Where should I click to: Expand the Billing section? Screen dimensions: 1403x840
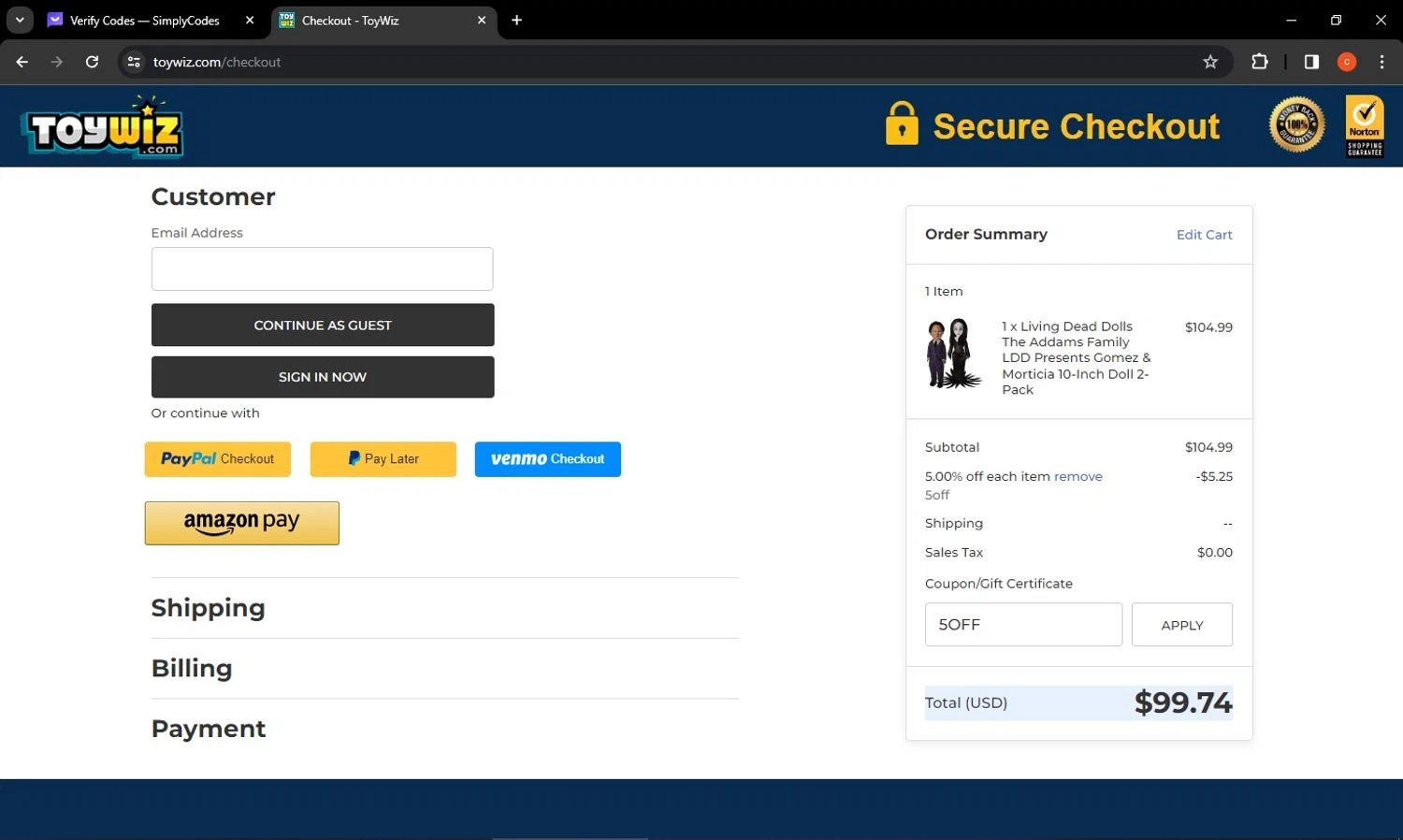point(192,668)
